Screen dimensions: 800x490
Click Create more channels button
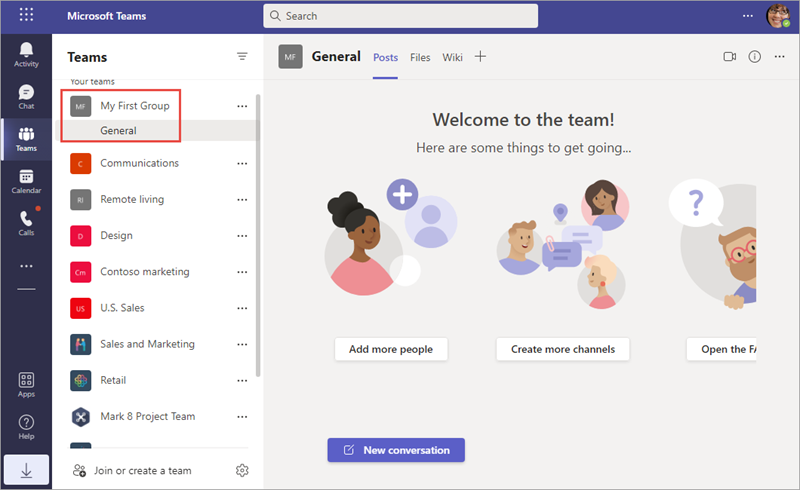point(563,349)
